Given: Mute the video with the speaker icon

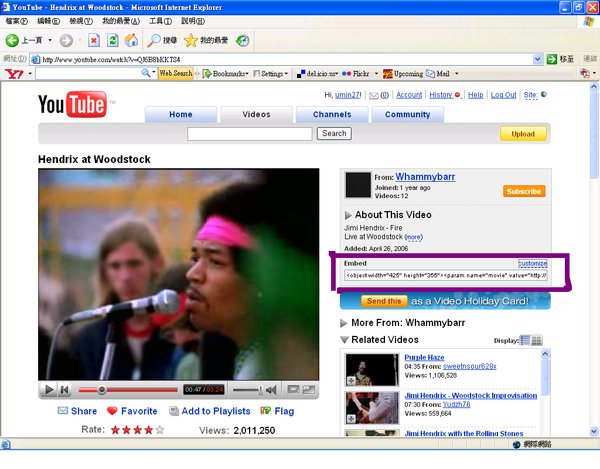Looking at the screenshot, I should click(271, 390).
